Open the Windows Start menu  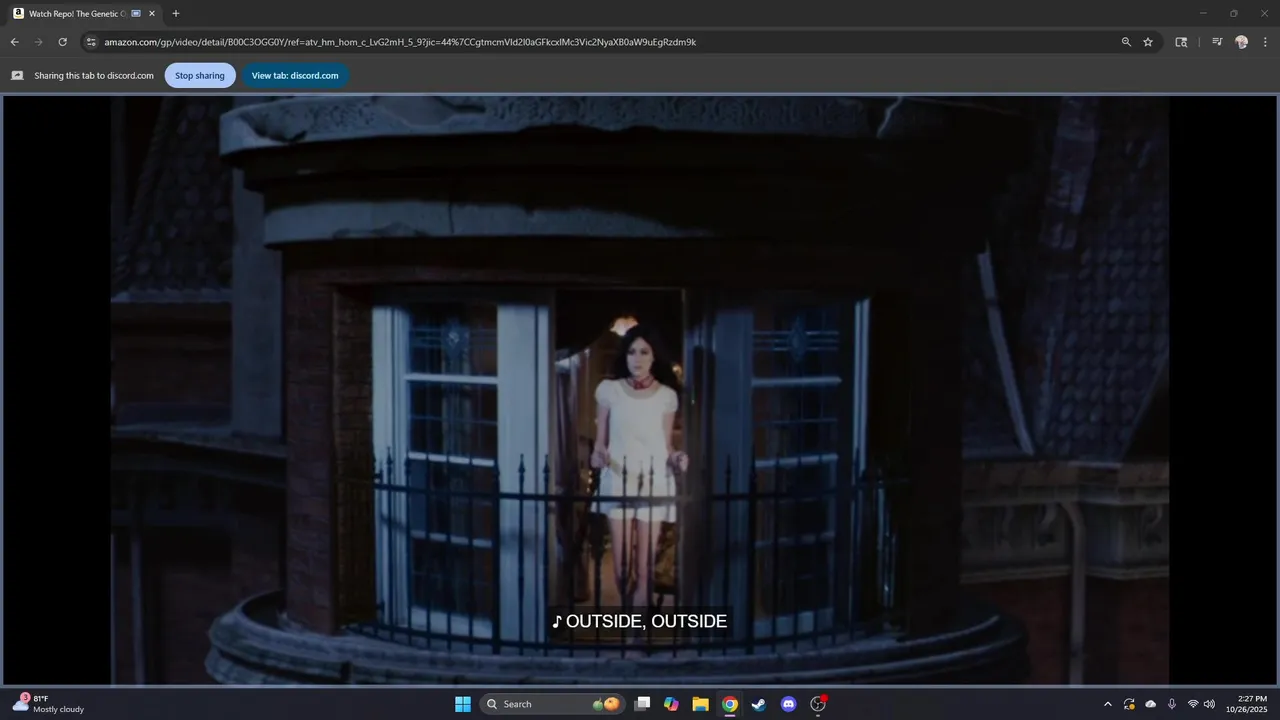point(463,704)
